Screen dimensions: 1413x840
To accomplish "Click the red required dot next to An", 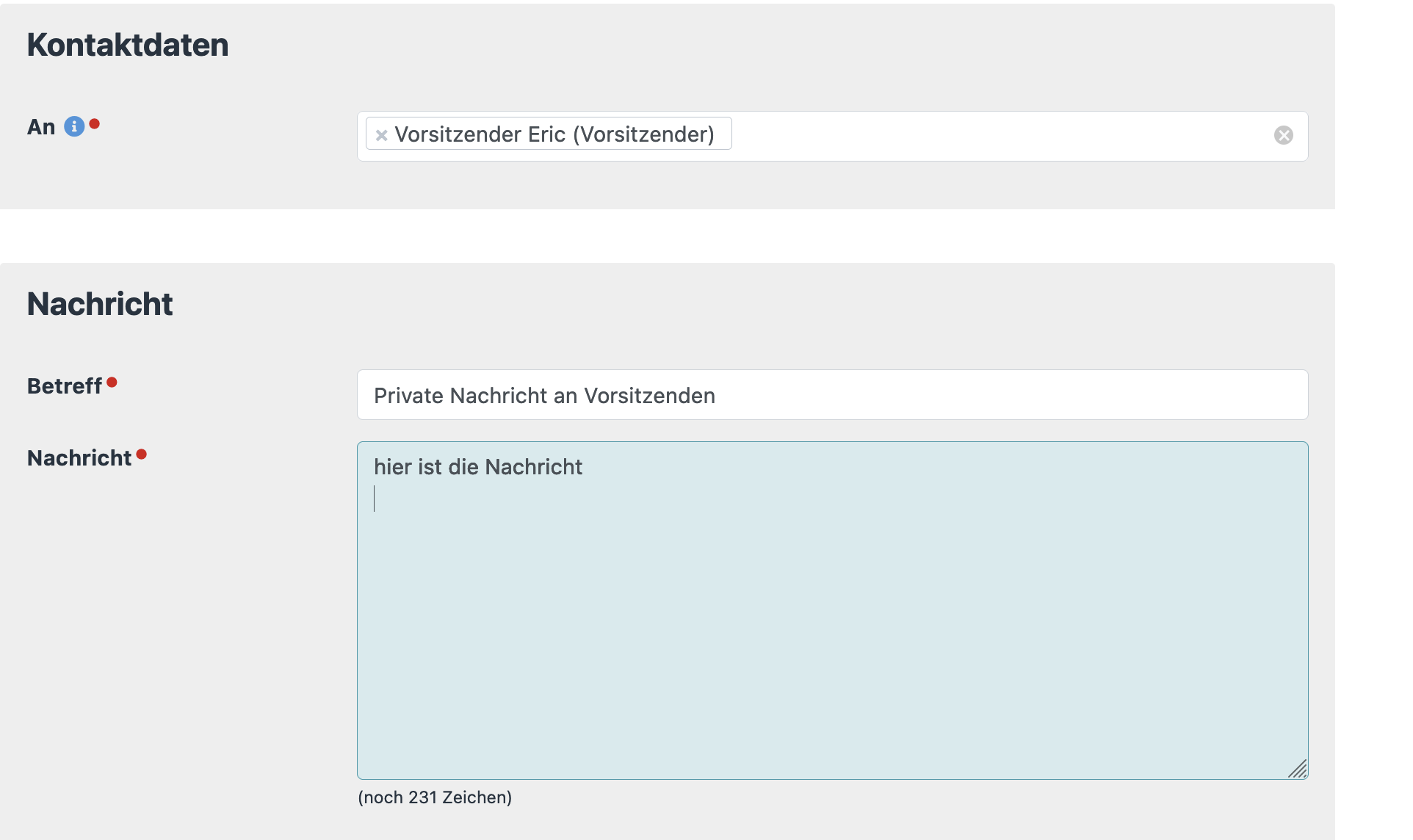I will click(x=95, y=124).
